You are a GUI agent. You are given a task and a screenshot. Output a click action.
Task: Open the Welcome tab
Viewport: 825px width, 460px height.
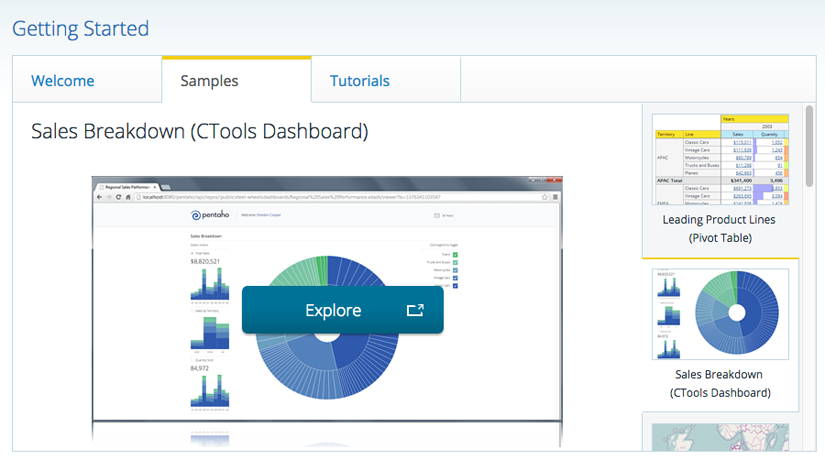(x=63, y=81)
